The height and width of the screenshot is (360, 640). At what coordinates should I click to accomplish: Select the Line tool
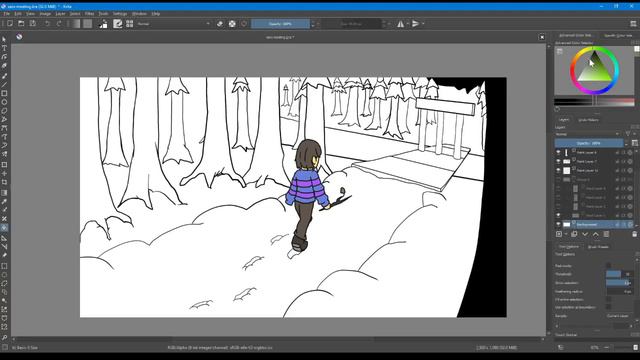coord(4,85)
